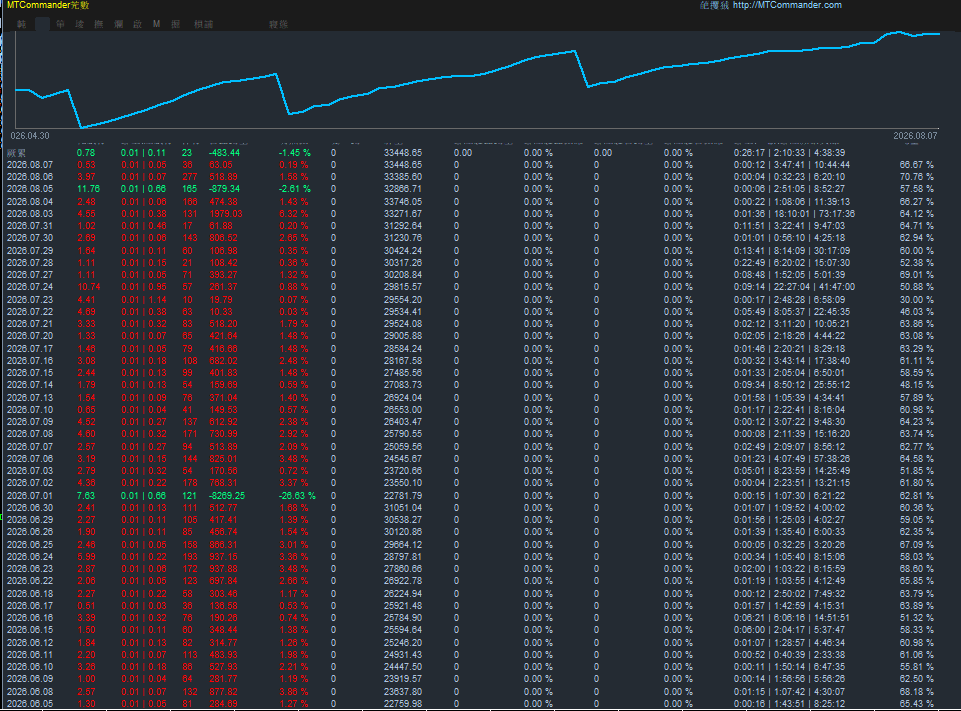The width and height of the screenshot is (961, 711).
Task: Click the 0.01 | 1.14 lot cell
Action: (143, 299)
